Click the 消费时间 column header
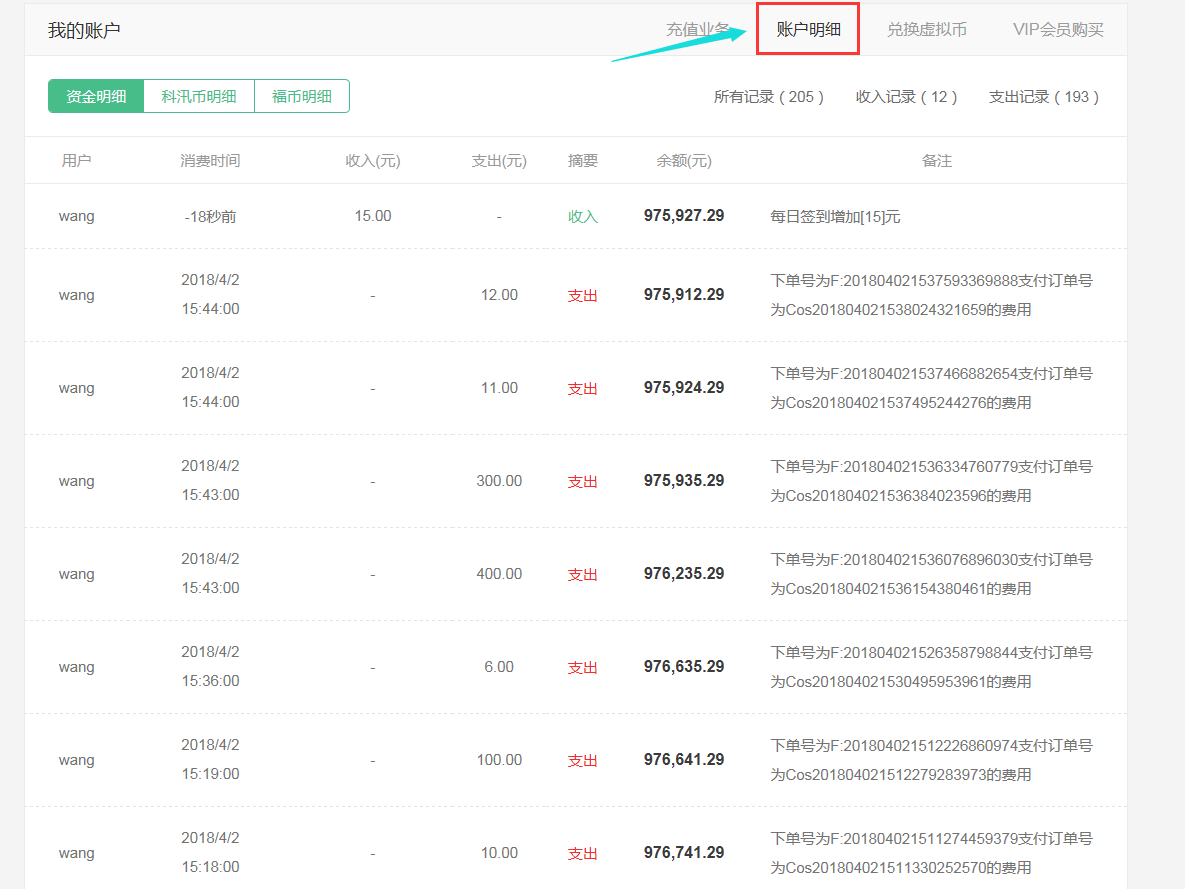The width and height of the screenshot is (1185, 889). click(210, 160)
